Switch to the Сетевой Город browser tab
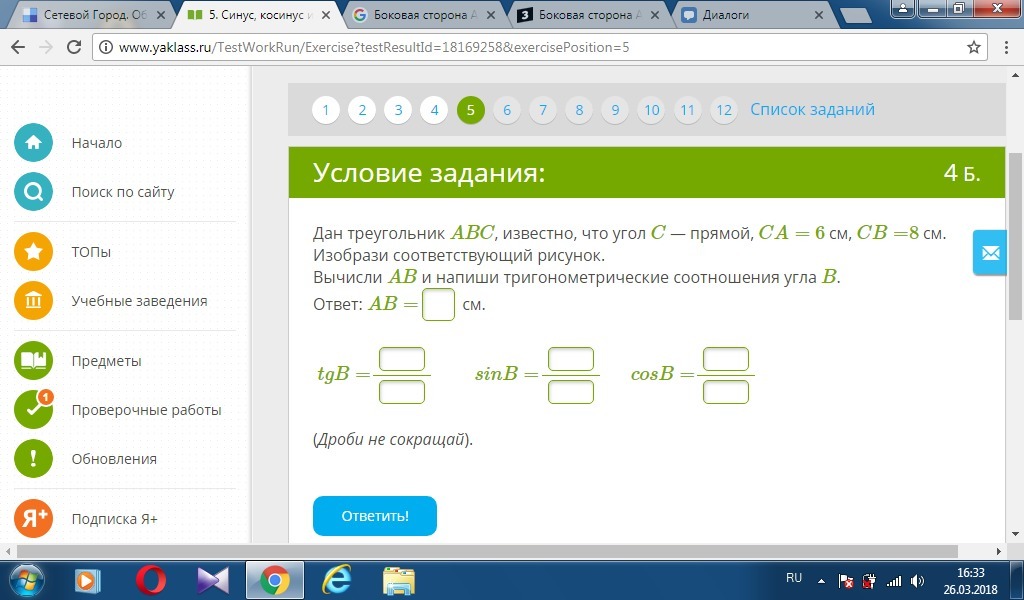Screen dimensions: 1024x600 pos(95,15)
